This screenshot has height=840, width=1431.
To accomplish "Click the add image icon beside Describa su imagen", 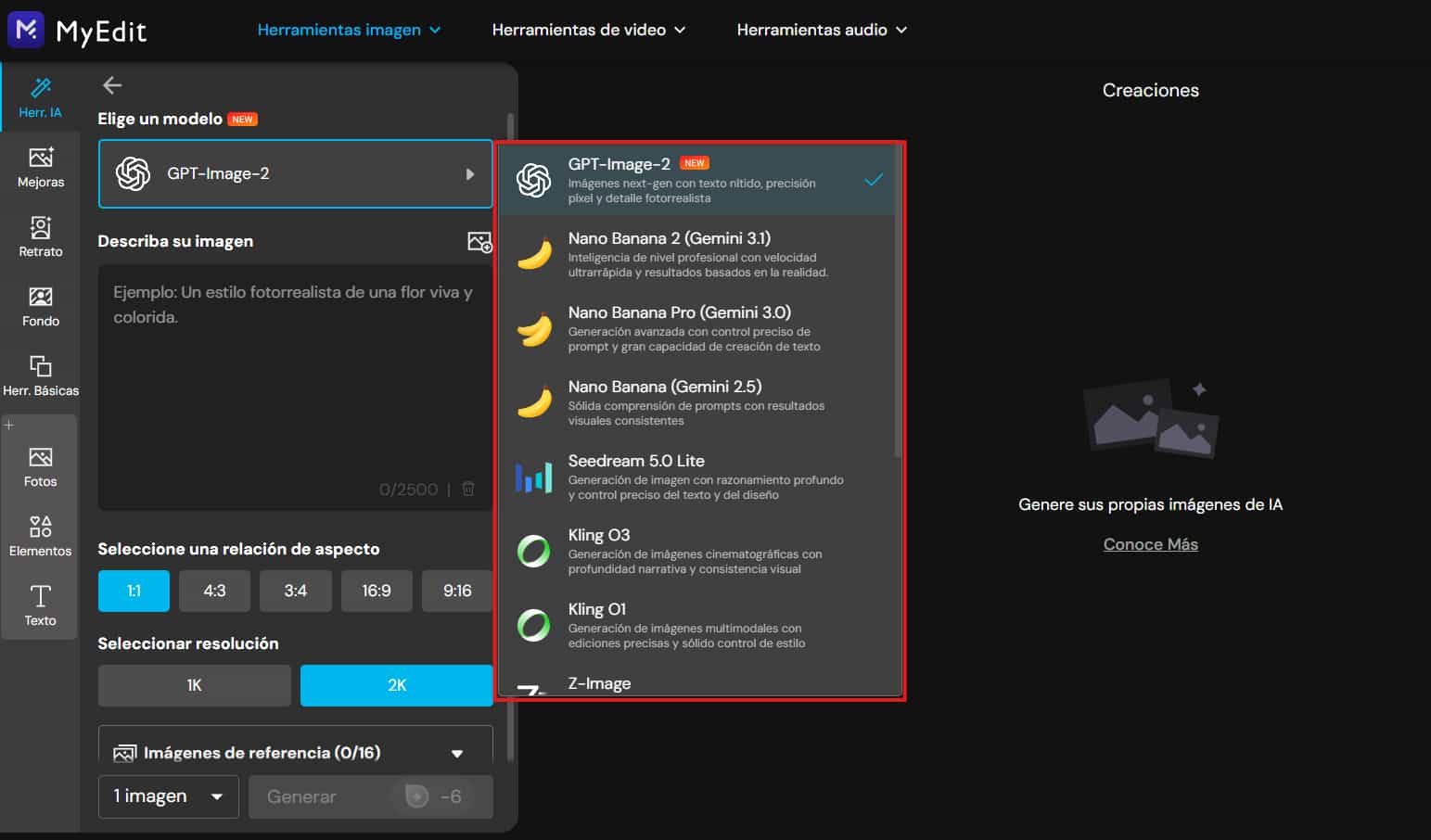I will pos(479,242).
